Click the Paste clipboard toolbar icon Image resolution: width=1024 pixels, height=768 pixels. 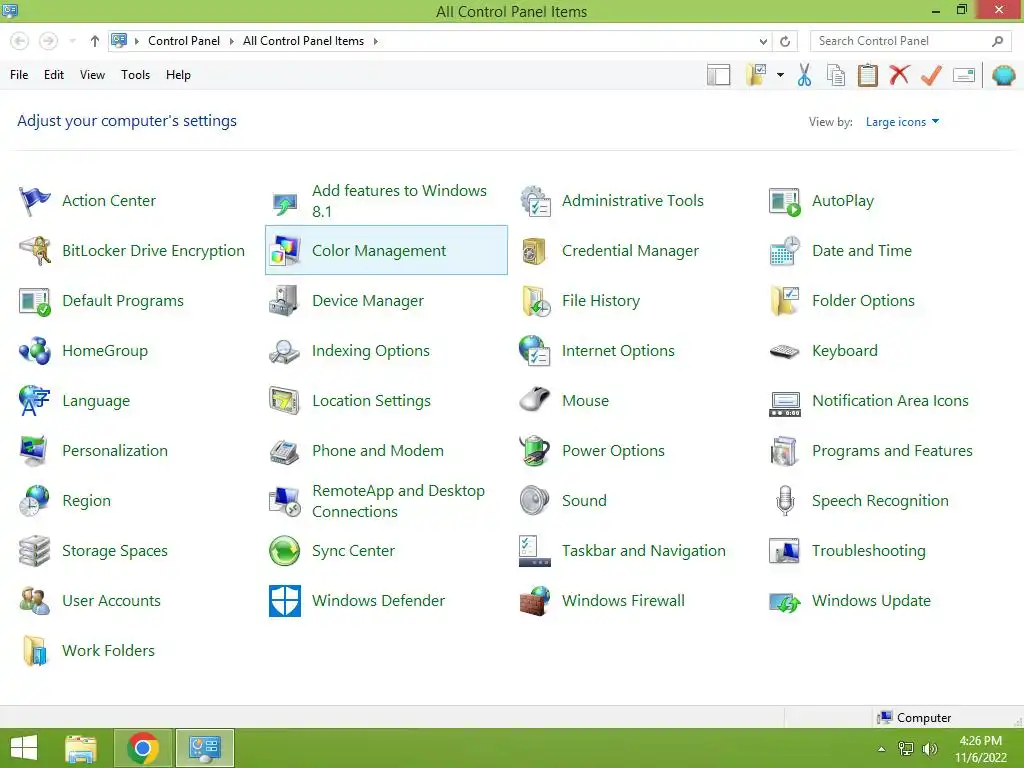(x=867, y=75)
